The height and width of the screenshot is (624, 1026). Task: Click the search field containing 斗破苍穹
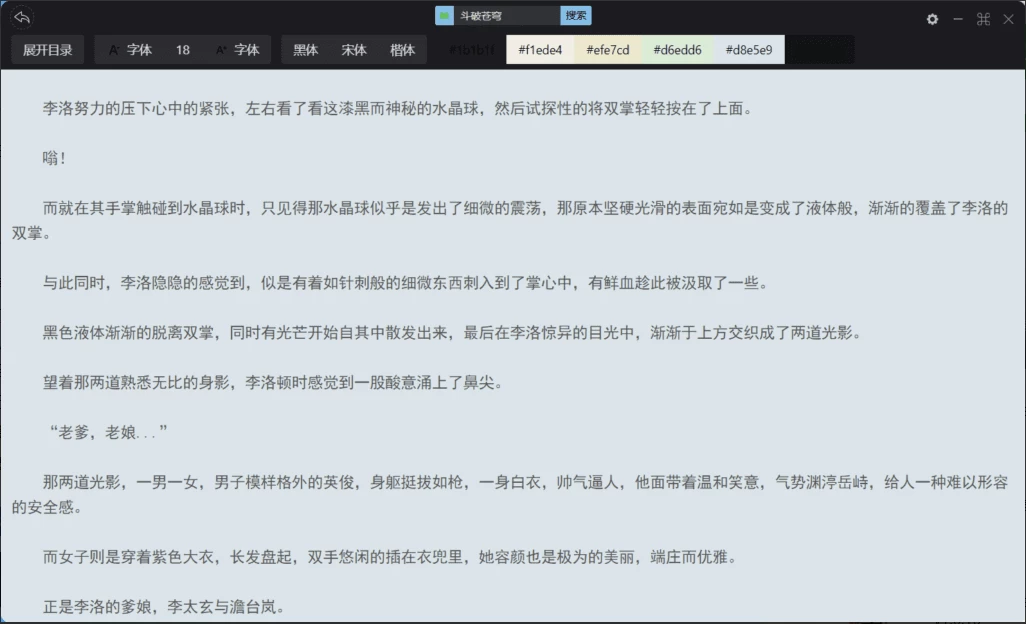507,16
